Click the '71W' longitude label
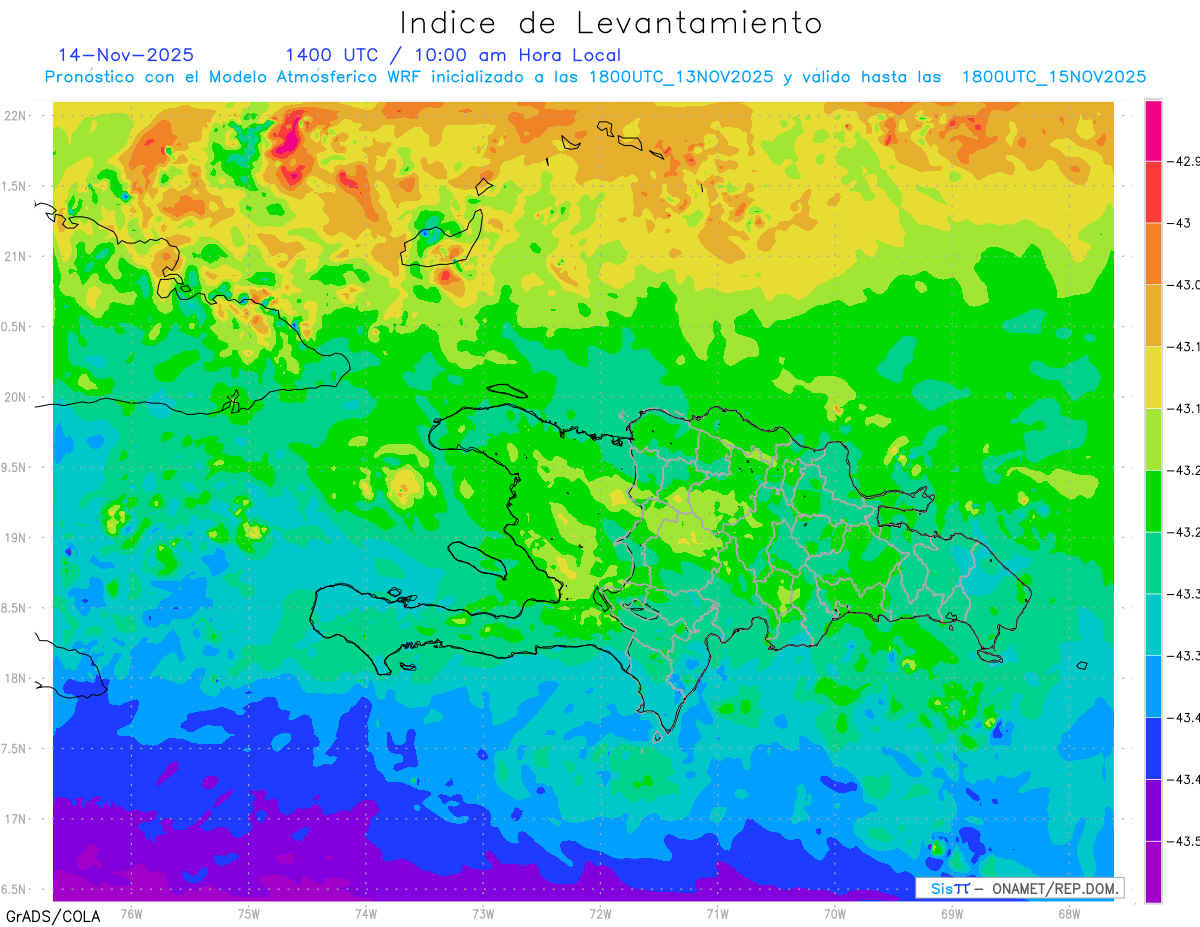The image size is (1200, 927). (x=717, y=913)
